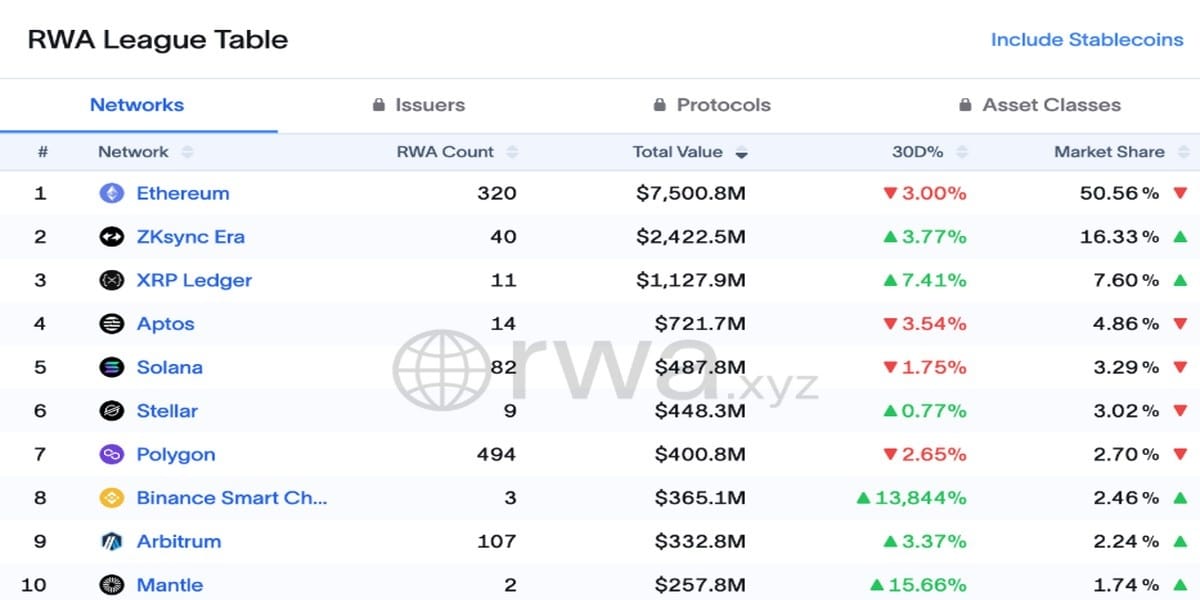Open the Solana network link
This screenshot has height=600, width=1200.
coord(169,367)
